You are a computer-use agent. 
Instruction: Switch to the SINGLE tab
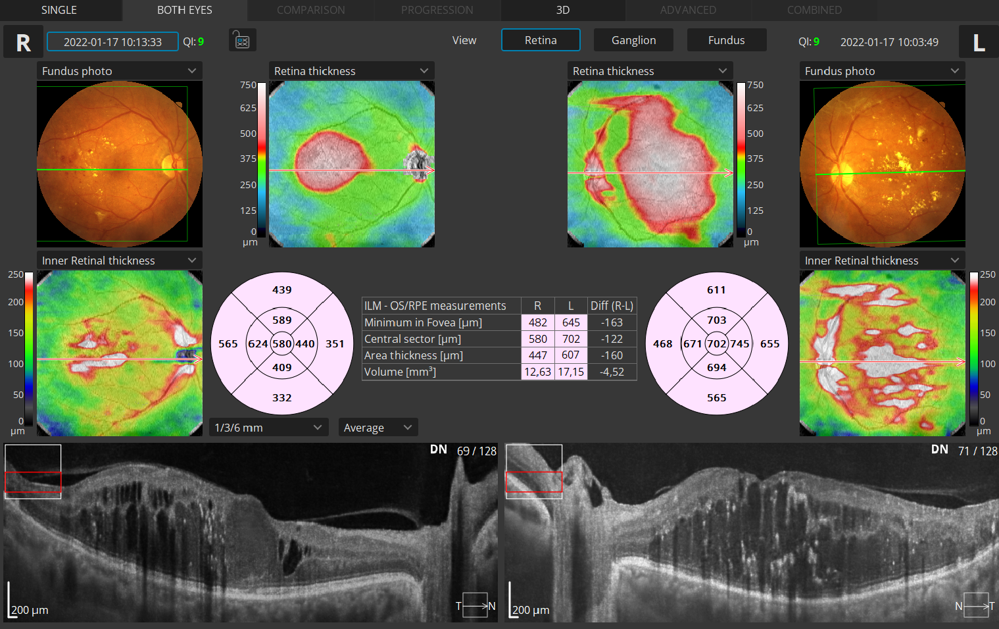[60, 10]
